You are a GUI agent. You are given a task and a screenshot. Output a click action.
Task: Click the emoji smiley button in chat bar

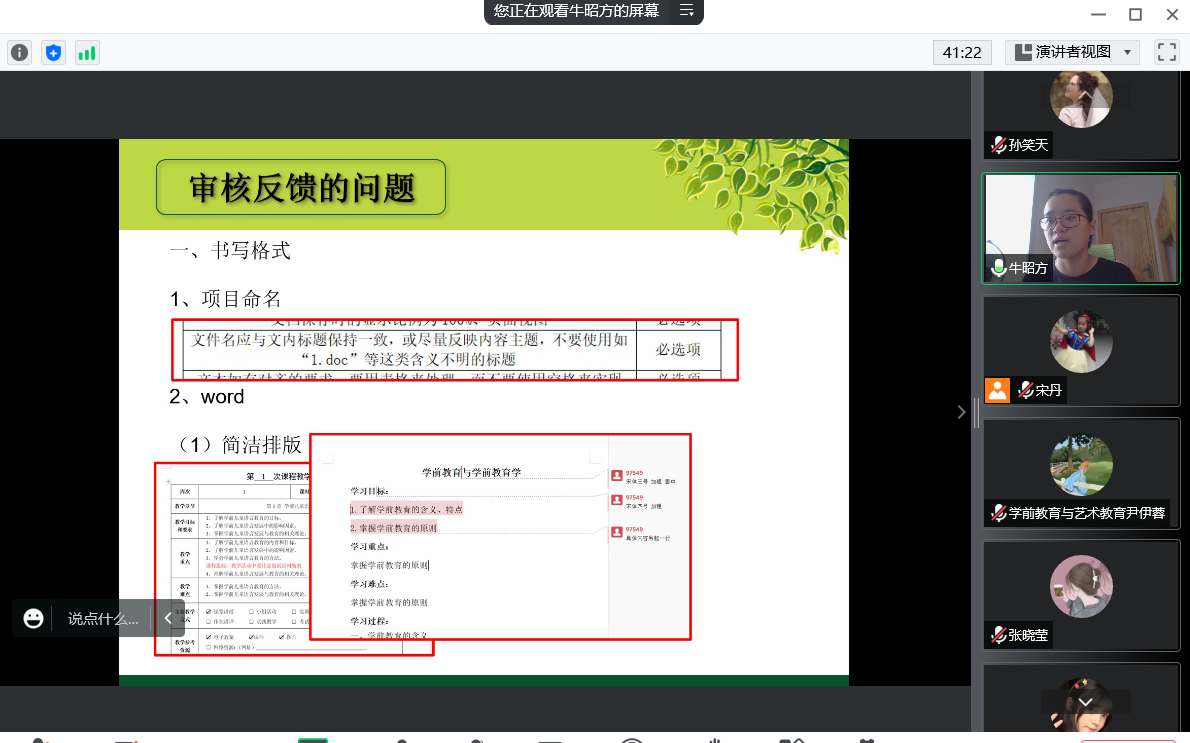pos(33,619)
